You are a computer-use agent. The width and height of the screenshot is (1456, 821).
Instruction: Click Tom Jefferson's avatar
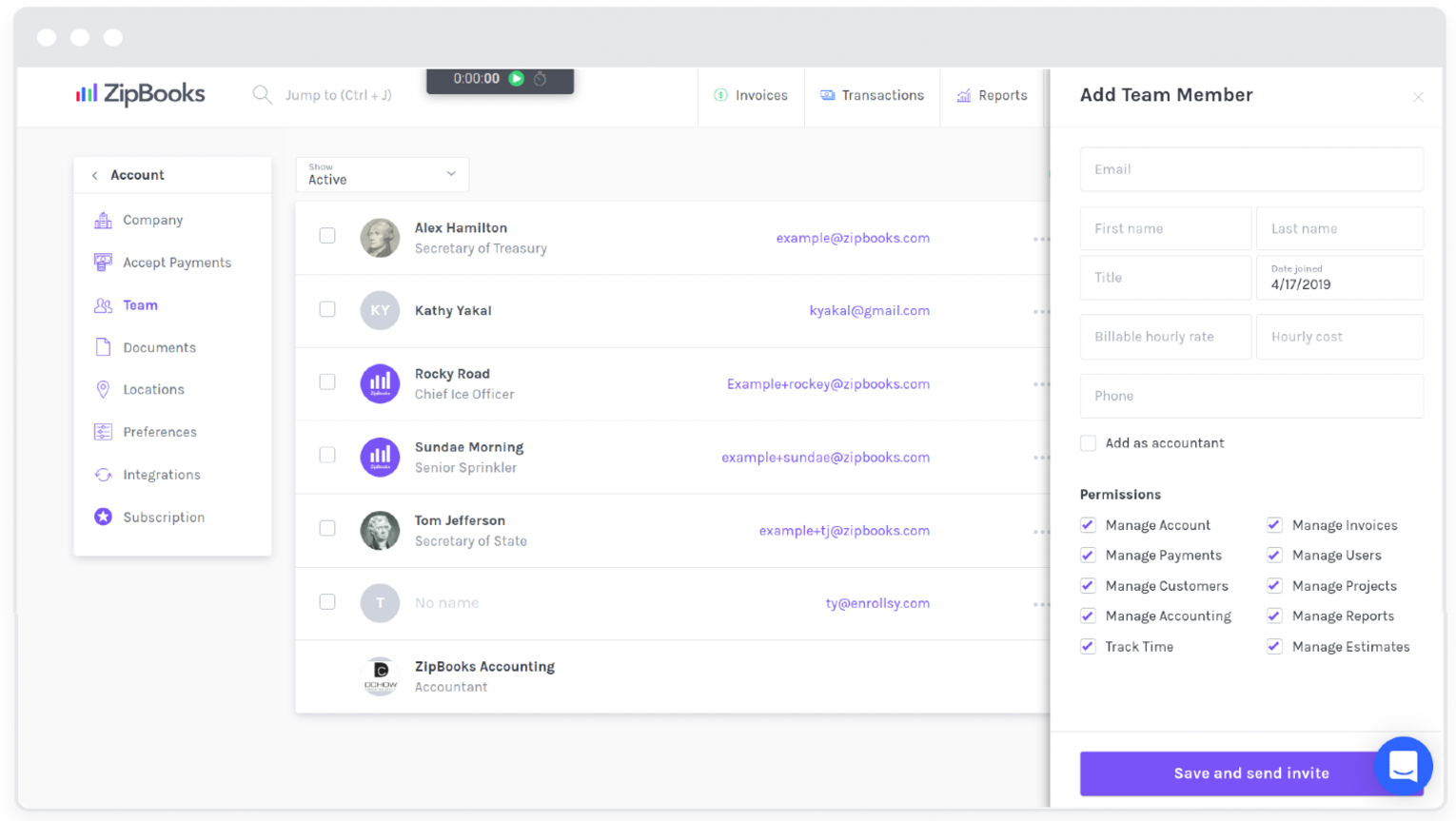pyautogui.click(x=380, y=530)
